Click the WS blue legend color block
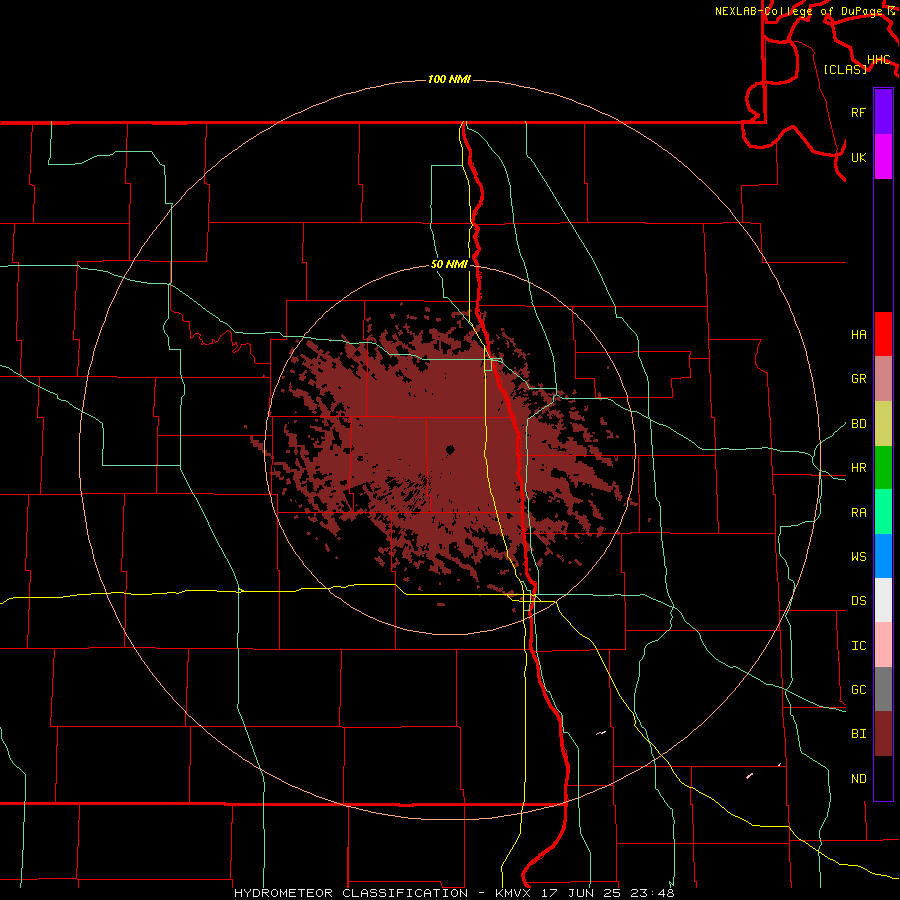 click(x=883, y=556)
